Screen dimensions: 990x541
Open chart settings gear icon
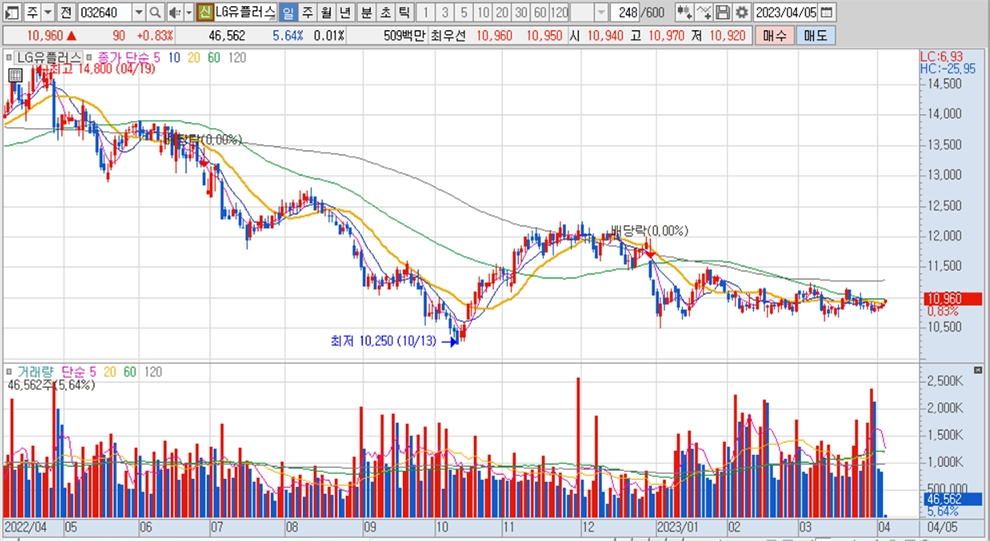pyautogui.click(x=741, y=12)
